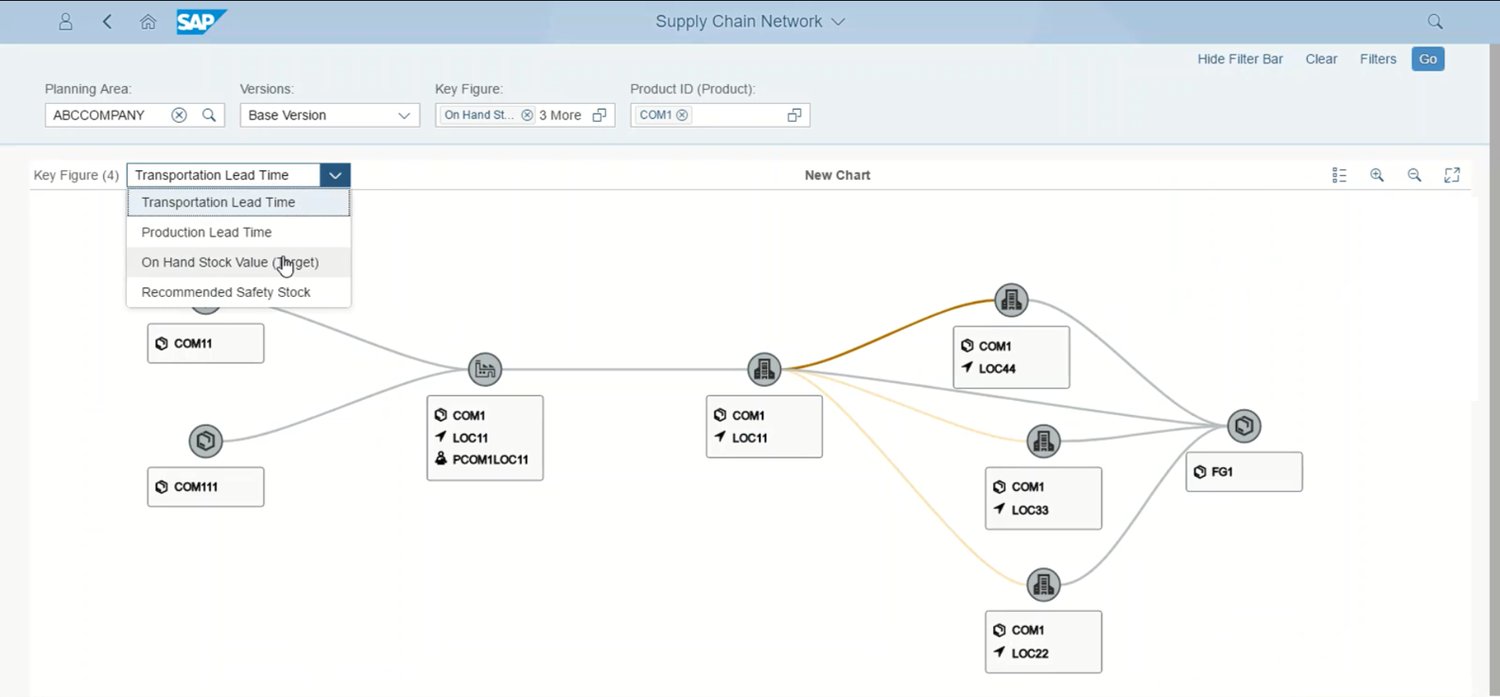Click the LOC33 label
Viewport: 1500px width, 697px height.
tap(1030, 510)
